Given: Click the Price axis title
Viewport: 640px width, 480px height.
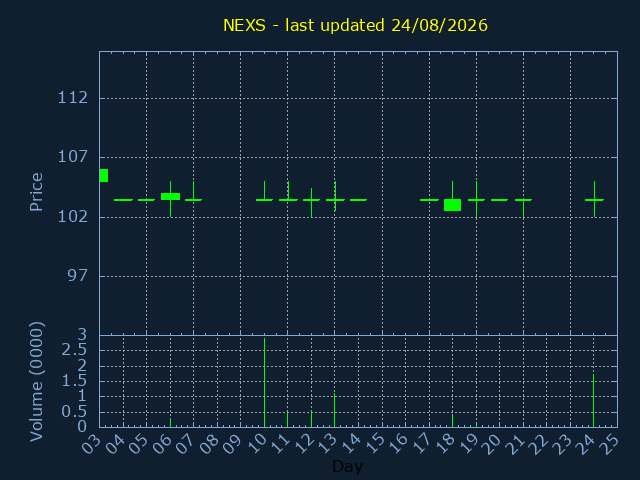Looking at the screenshot, I should 36,192.
